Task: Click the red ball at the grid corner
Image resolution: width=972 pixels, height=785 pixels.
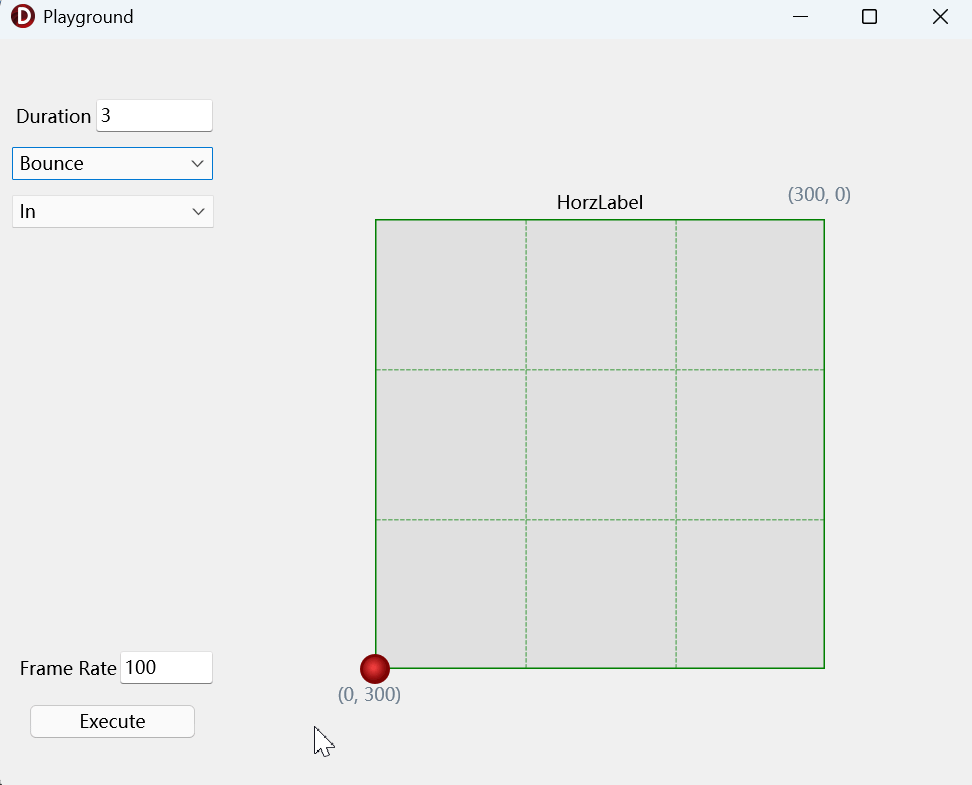Action: pos(375,669)
